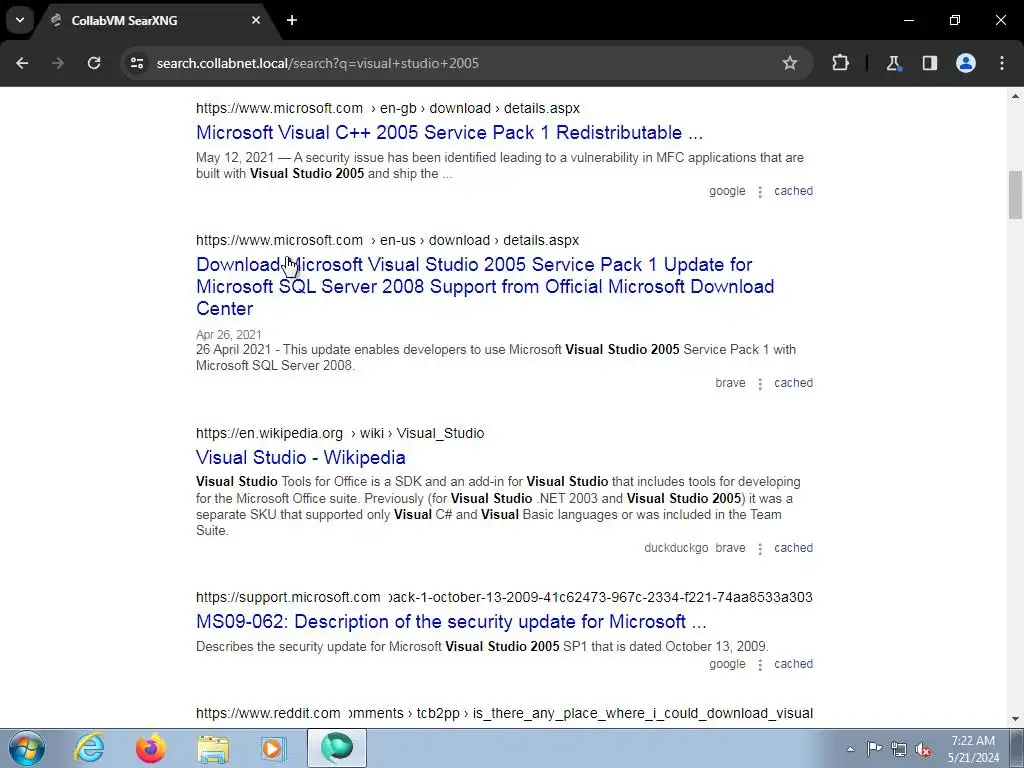The height and width of the screenshot is (768, 1024).
Task: Open the Windows Start menu
Action: pyautogui.click(x=27, y=748)
